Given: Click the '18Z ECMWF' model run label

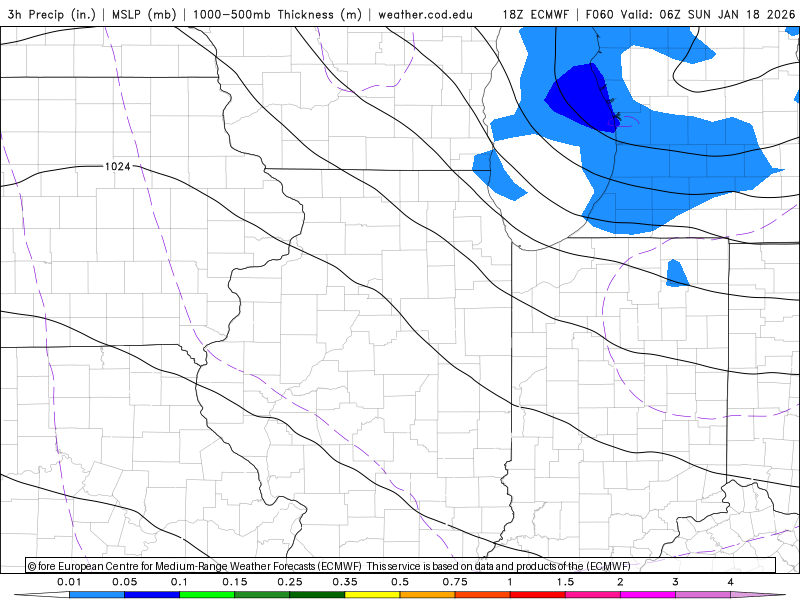Looking at the screenshot, I should click(x=535, y=14).
